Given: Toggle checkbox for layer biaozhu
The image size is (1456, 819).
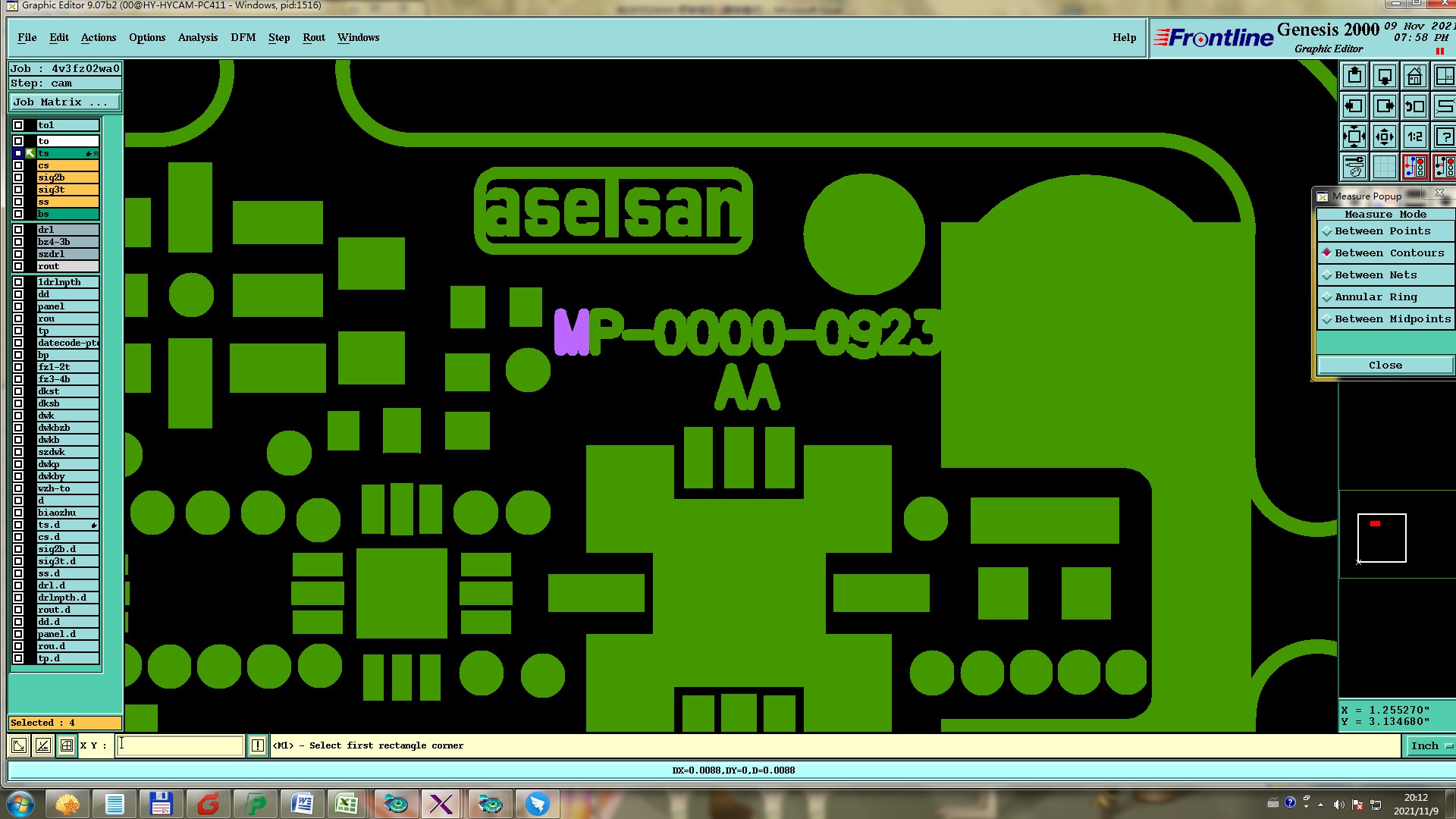Looking at the screenshot, I should click(x=18, y=513).
